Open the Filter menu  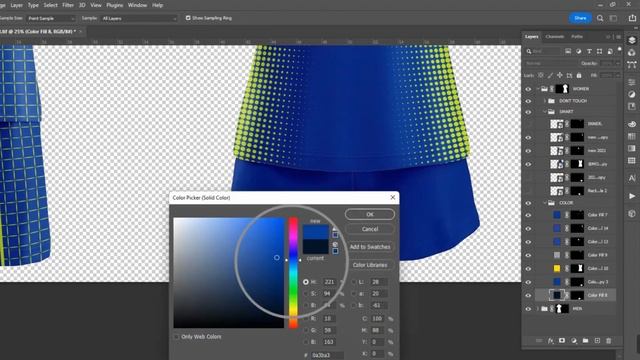coord(68,5)
